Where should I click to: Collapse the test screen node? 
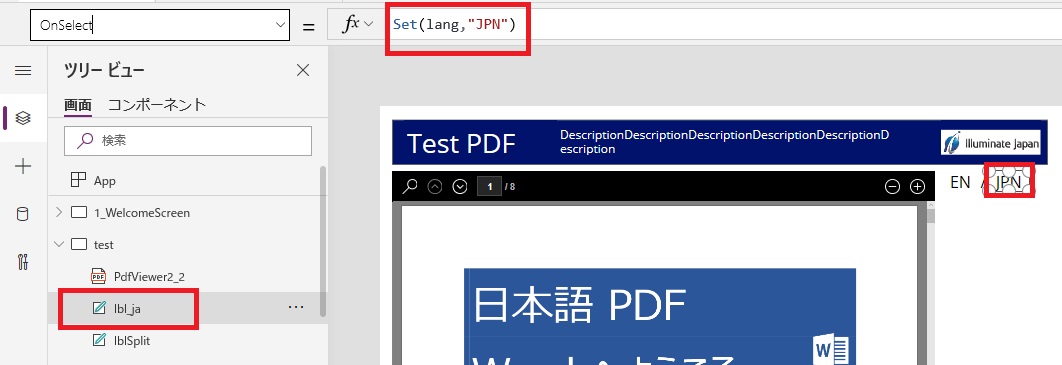point(59,244)
